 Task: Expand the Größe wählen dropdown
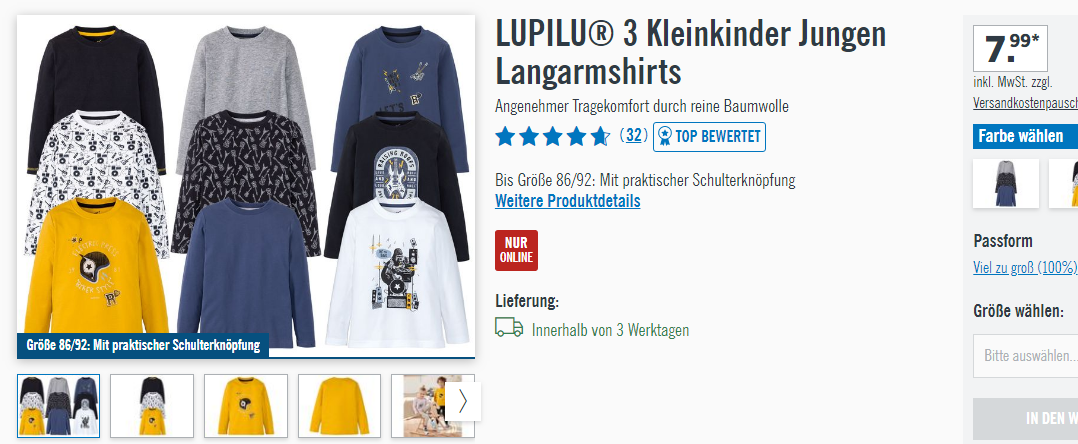[1025, 356]
